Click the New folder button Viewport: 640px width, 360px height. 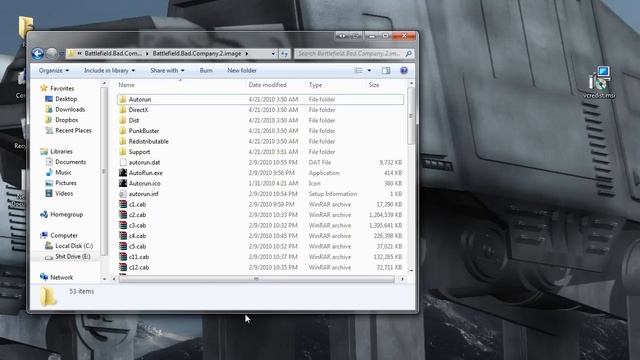(242, 71)
